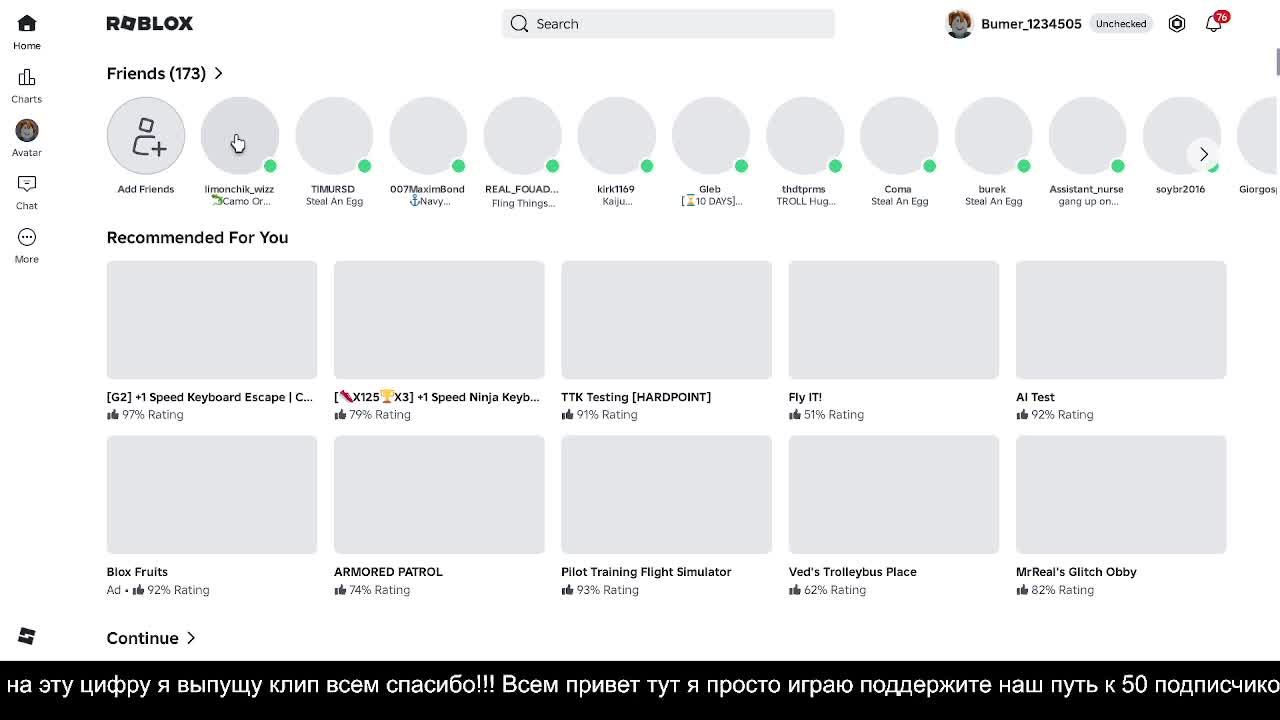The image size is (1280, 720).
Task: Open the Home sidebar icon
Action: (x=27, y=23)
